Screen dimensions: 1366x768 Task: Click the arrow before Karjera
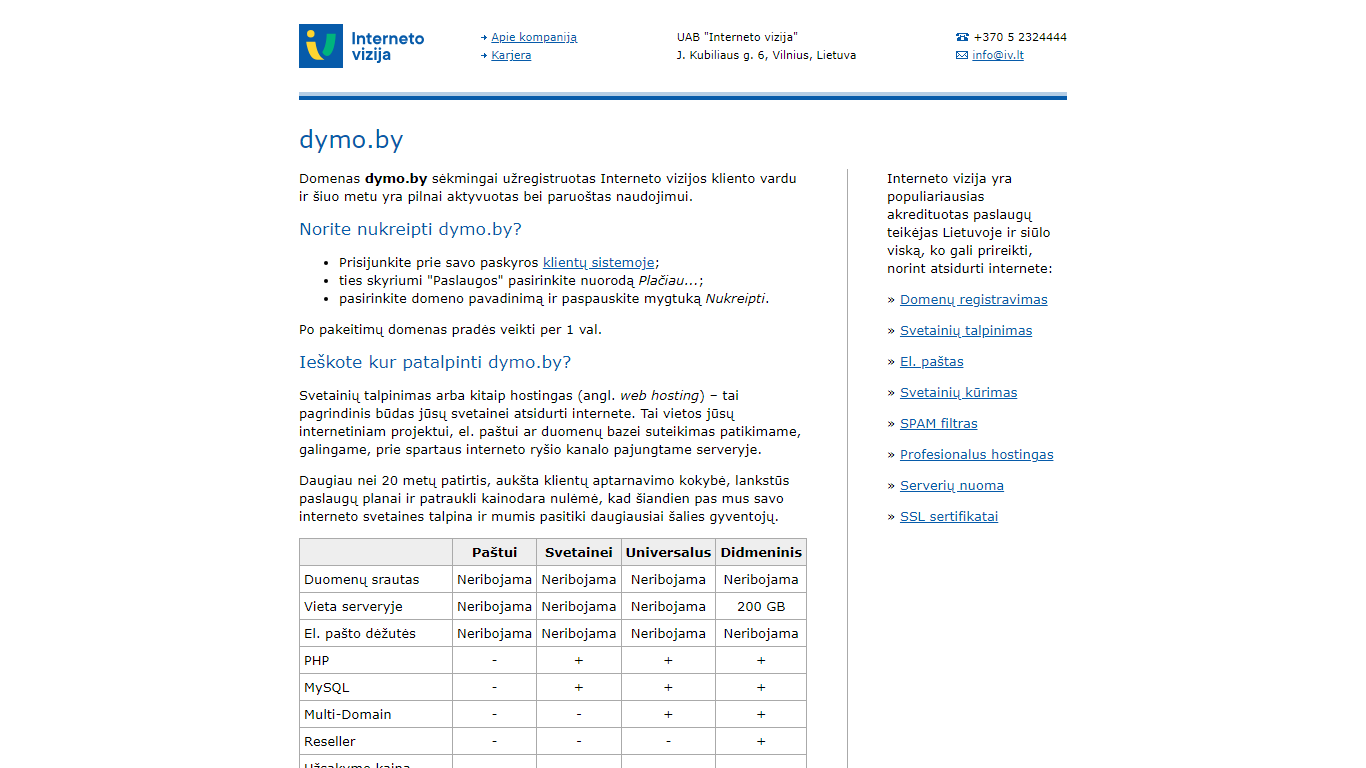tap(484, 55)
